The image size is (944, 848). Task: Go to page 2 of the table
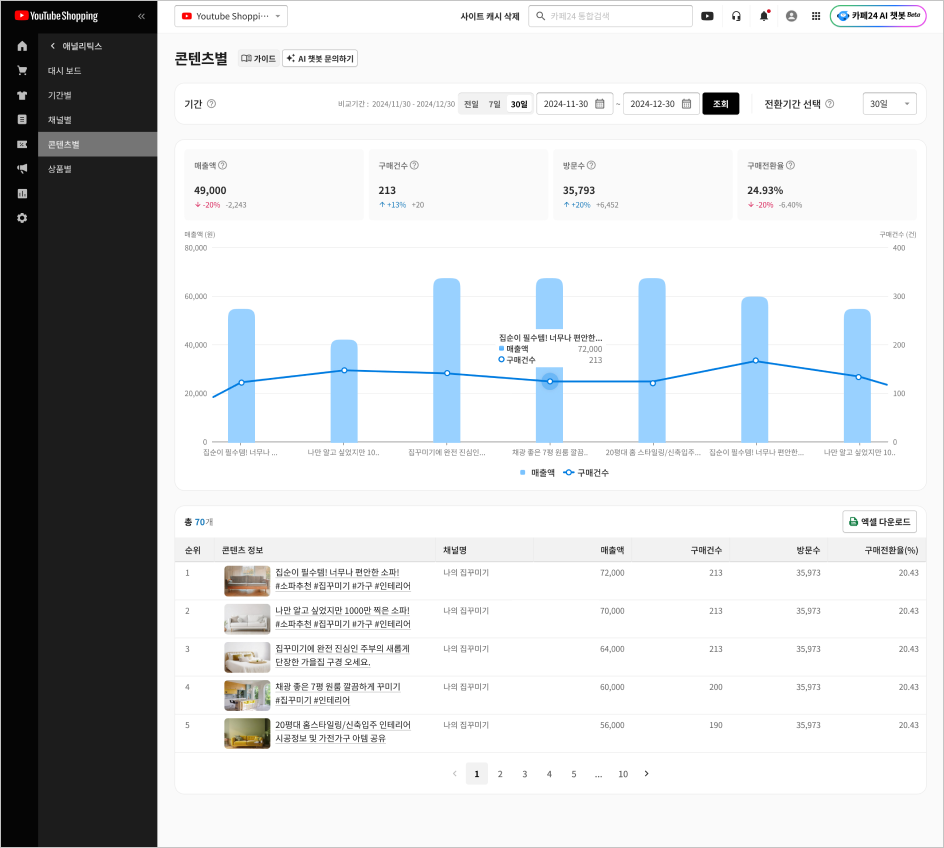click(x=500, y=774)
